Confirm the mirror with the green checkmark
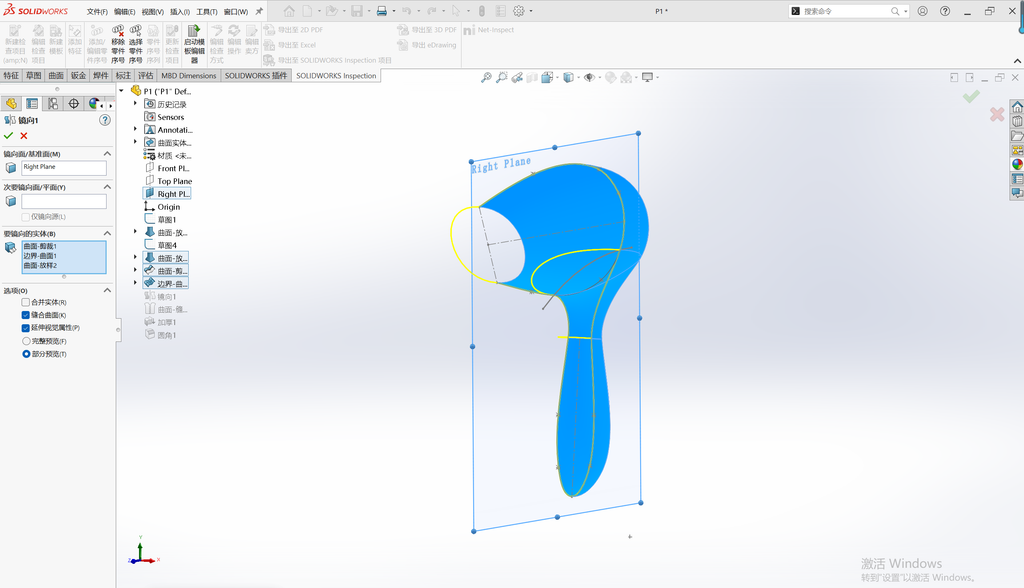Viewport: 1024px width, 588px height. pos(8,136)
